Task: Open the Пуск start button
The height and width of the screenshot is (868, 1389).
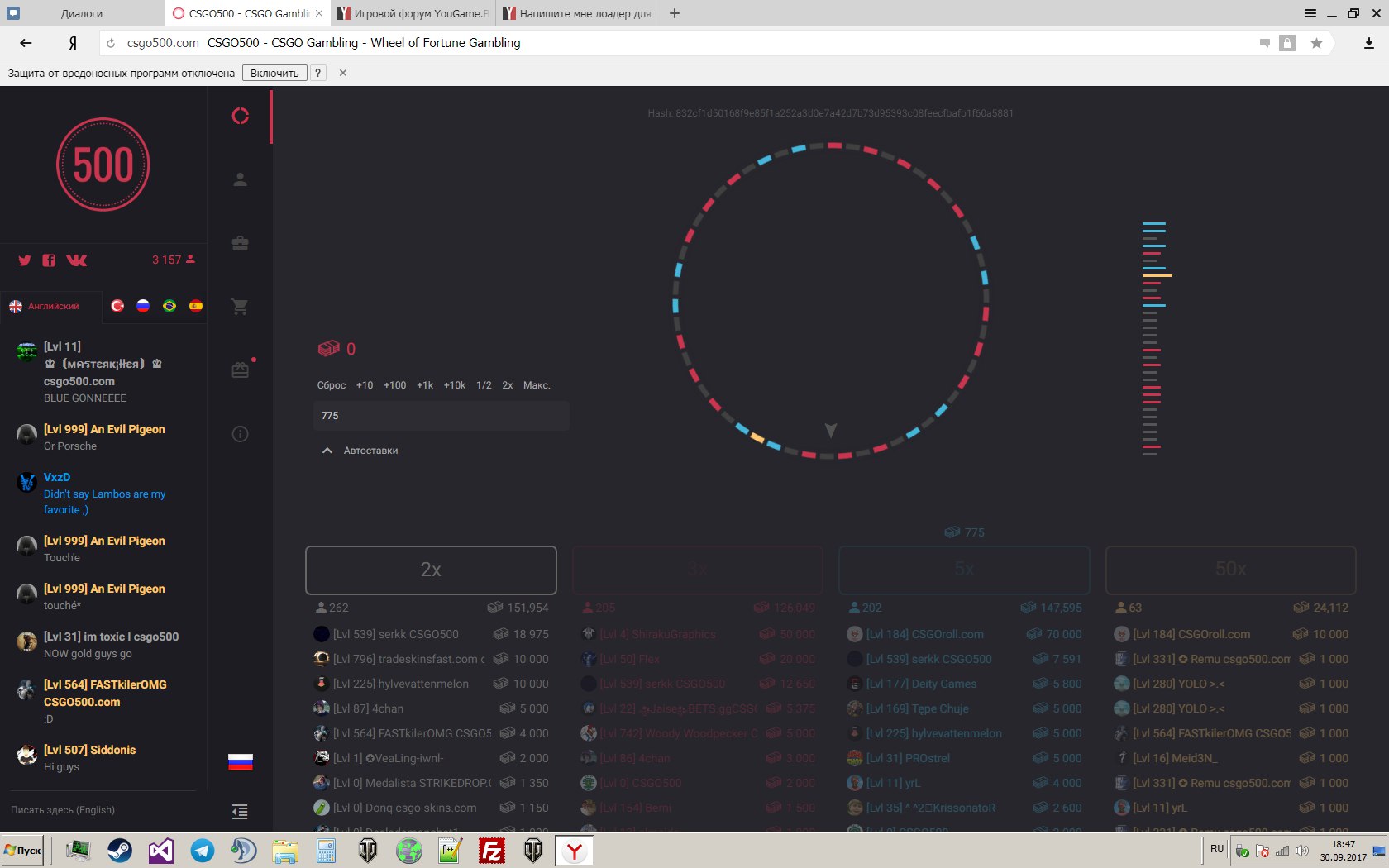Action: (x=23, y=850)
